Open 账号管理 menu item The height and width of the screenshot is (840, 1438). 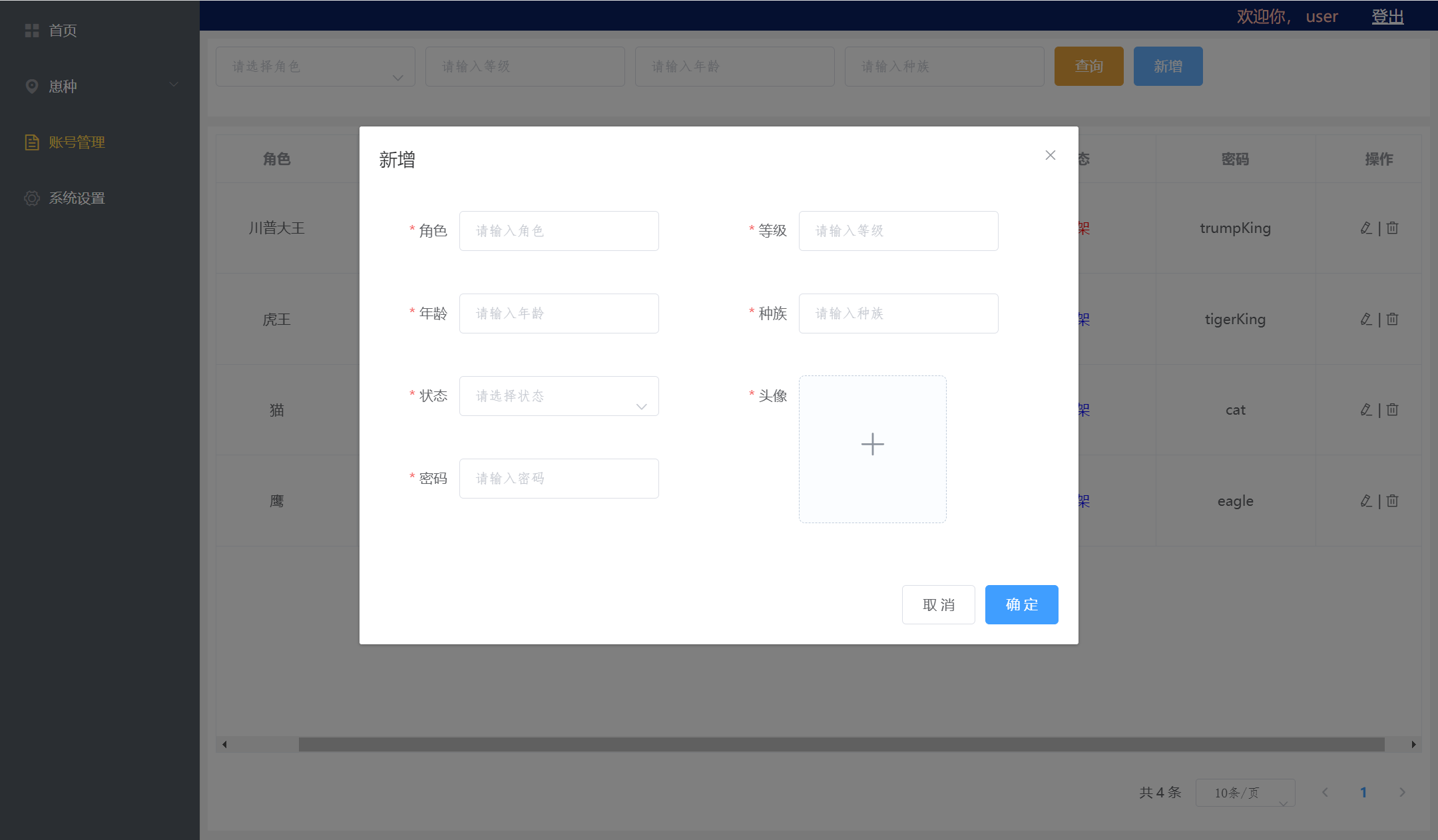click(x=100, y=142)
